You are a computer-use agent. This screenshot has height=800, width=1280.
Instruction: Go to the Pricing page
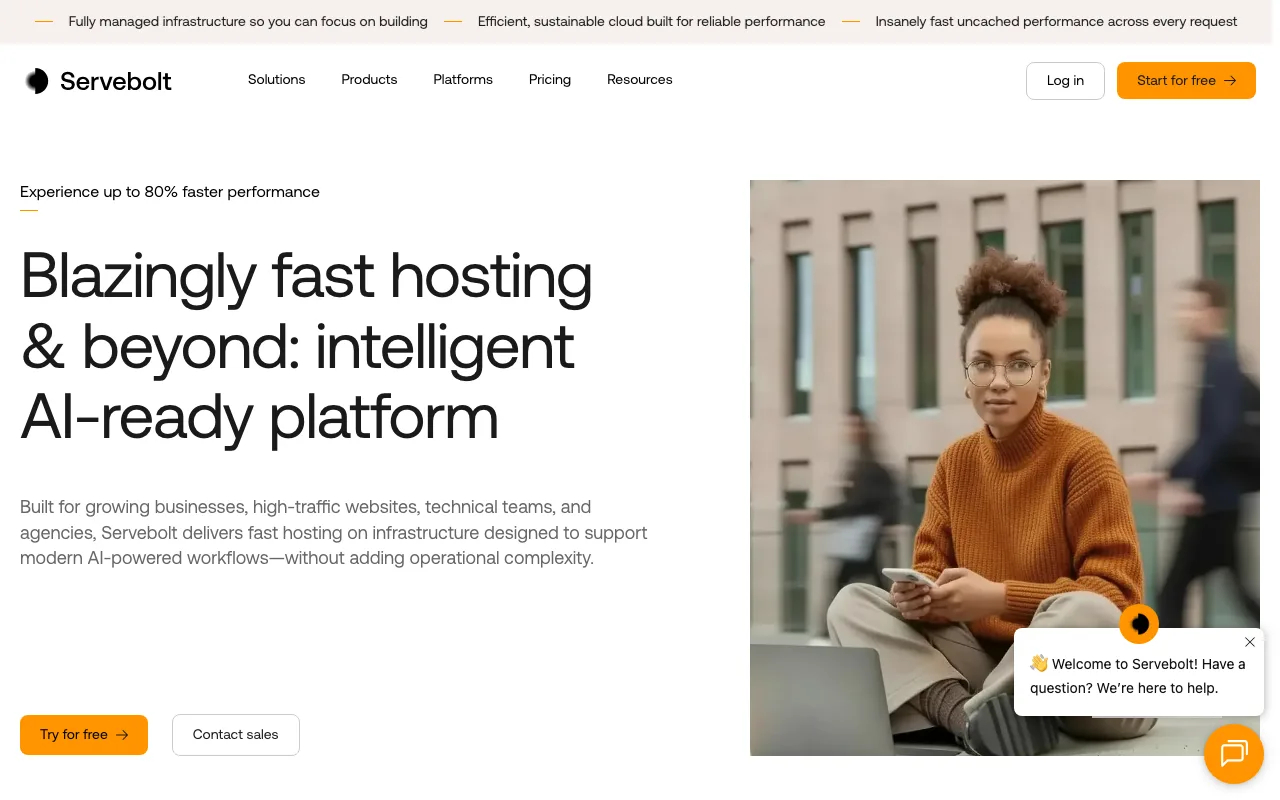coord(550,80)
